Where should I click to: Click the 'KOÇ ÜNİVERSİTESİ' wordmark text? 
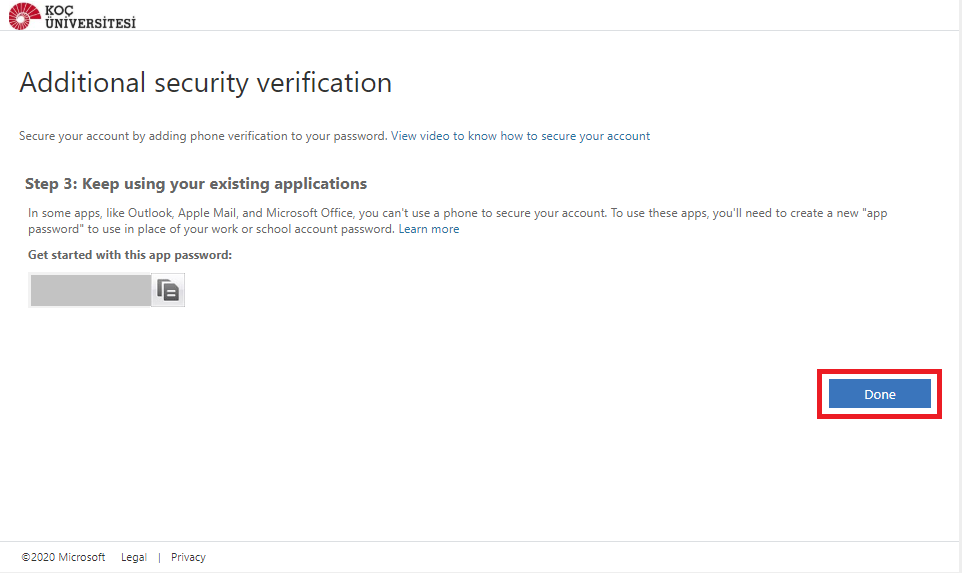pos(90,16)
